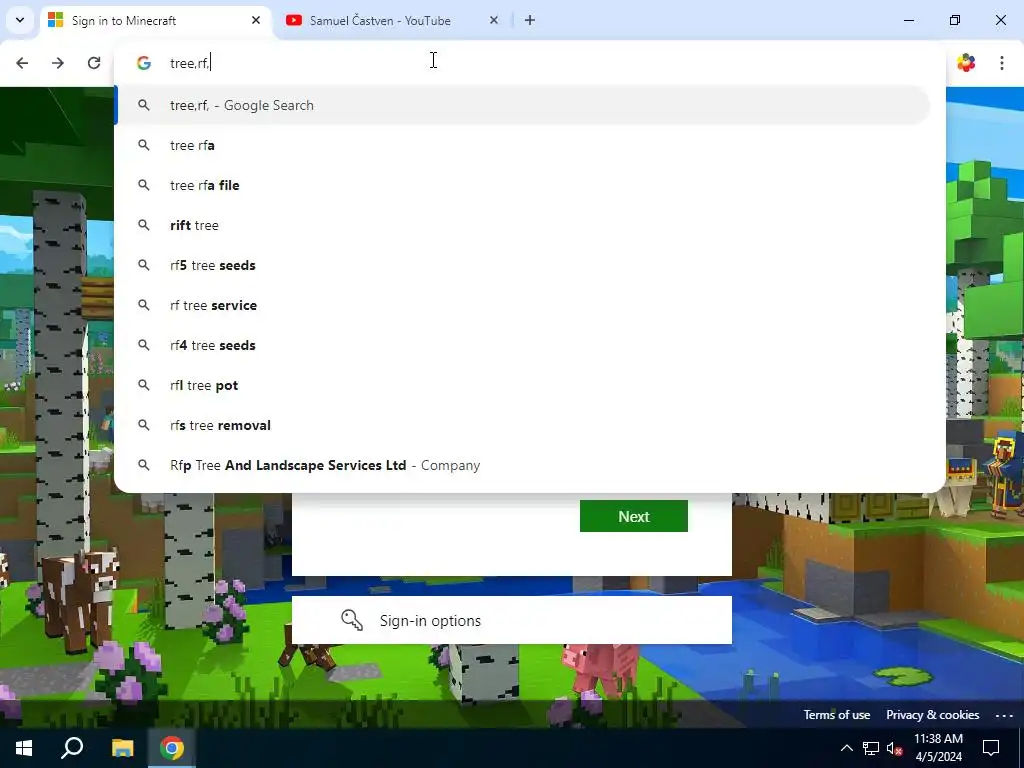
Task: Show hidden system tray icons
Action: point(846,748)
